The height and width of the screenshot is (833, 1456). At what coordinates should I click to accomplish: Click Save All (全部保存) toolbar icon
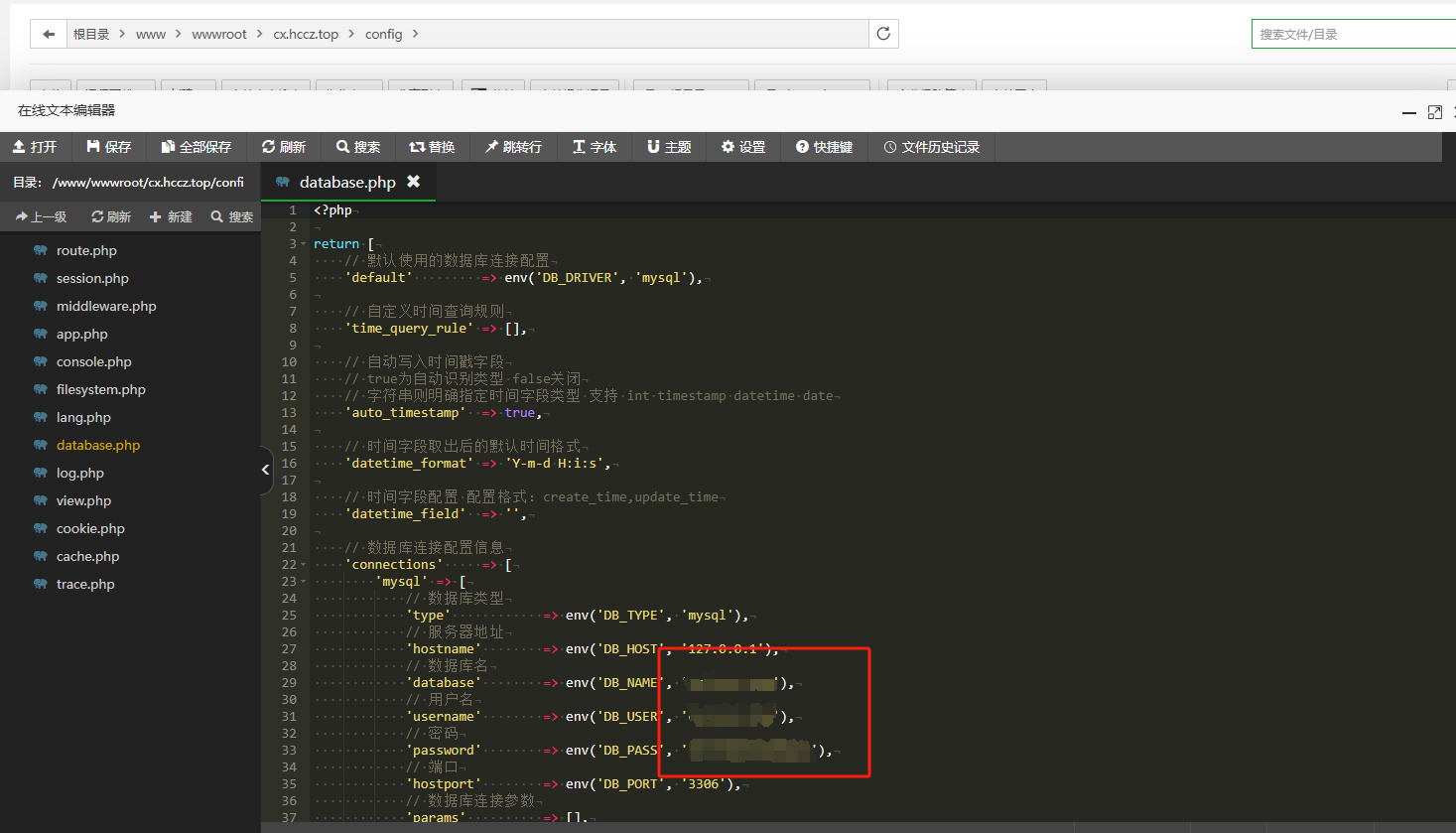(x=168, y=147)
